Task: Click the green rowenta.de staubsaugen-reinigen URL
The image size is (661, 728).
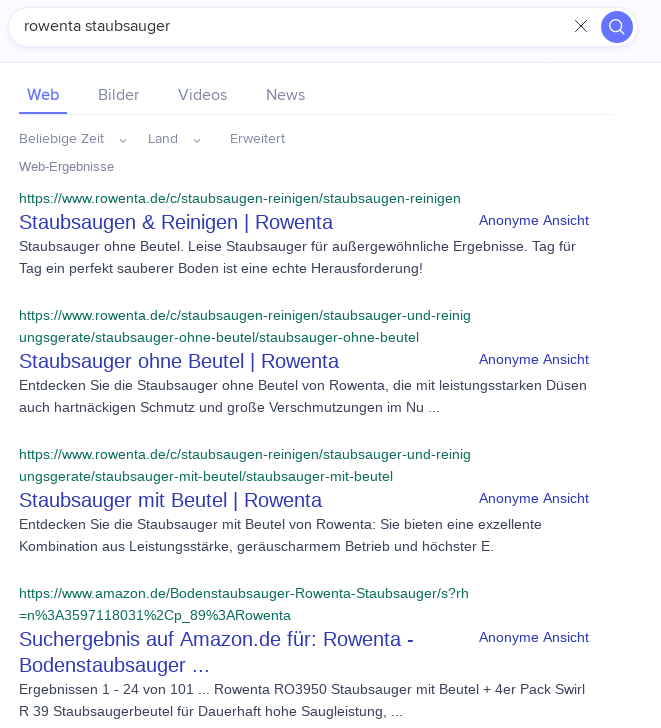Action: coord(240,199)
